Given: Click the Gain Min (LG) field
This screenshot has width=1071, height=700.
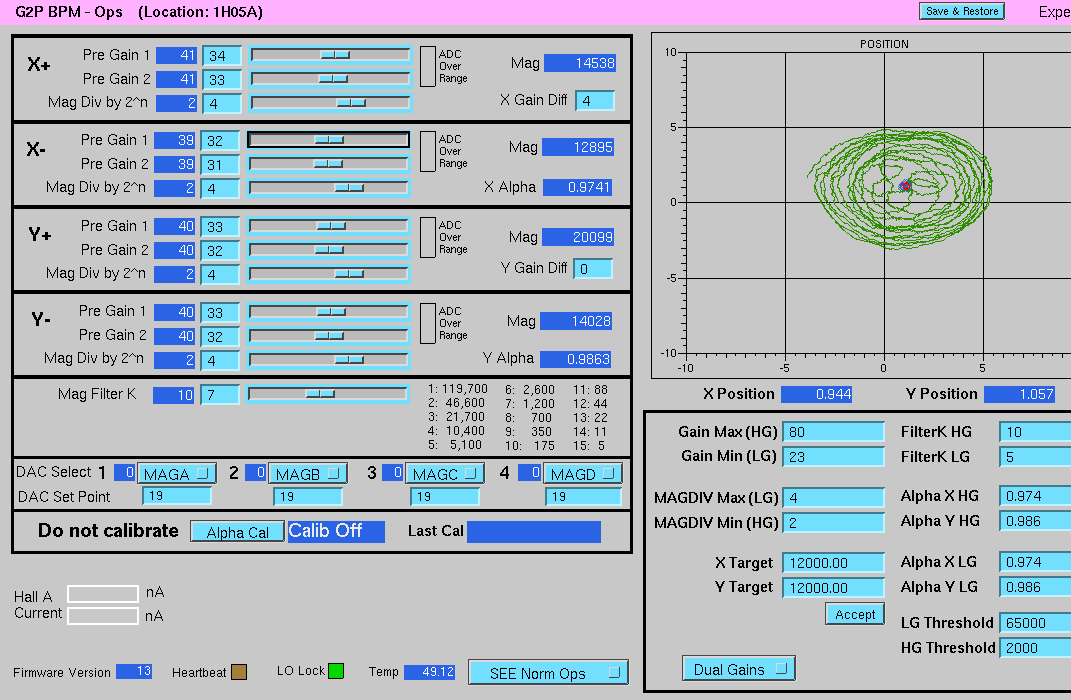Looking at the screenshot, I should [x=833, y=456].
